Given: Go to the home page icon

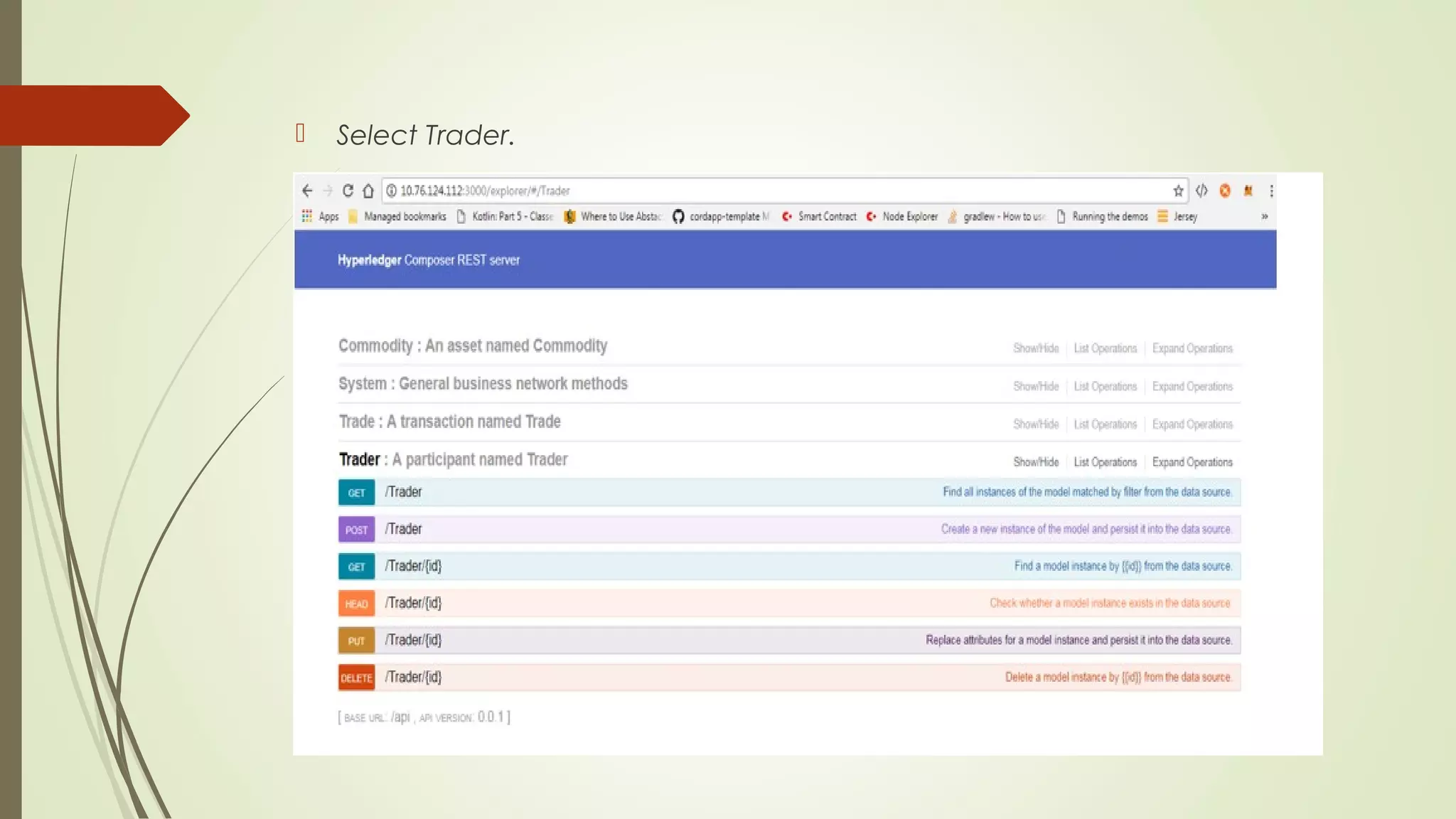Looking at the screenshot, I should [x=368, y=191].
